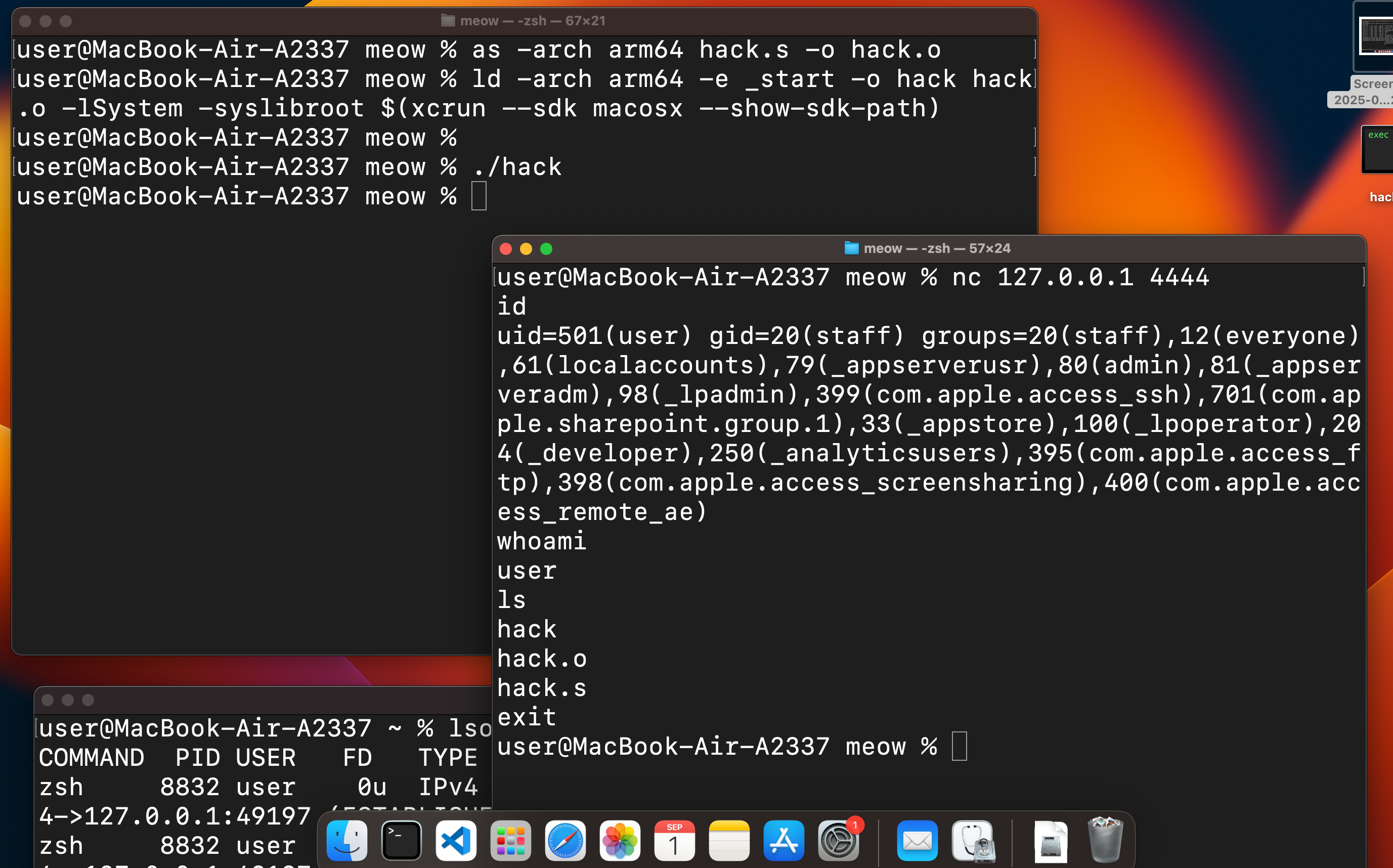Close the front 57×24 terminal window
The image size is (1393, 868).
(506, 248)
